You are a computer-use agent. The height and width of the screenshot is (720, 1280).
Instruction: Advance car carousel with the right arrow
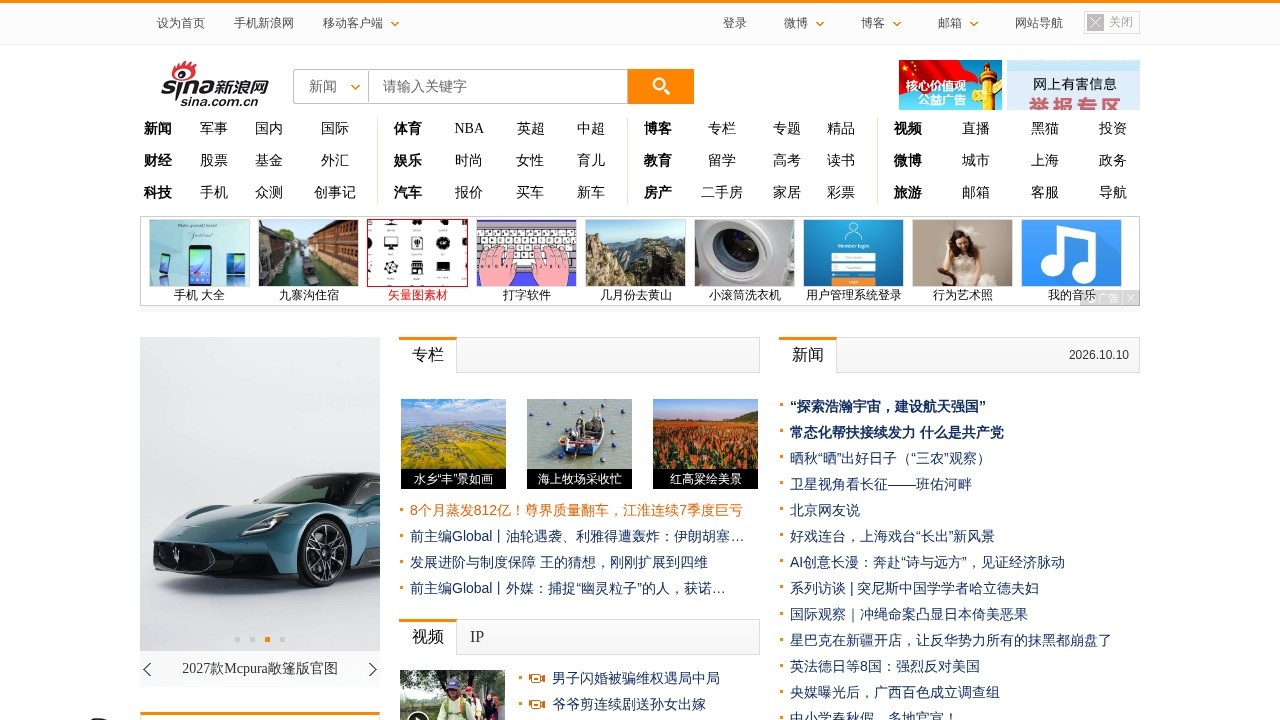(372, 669)
